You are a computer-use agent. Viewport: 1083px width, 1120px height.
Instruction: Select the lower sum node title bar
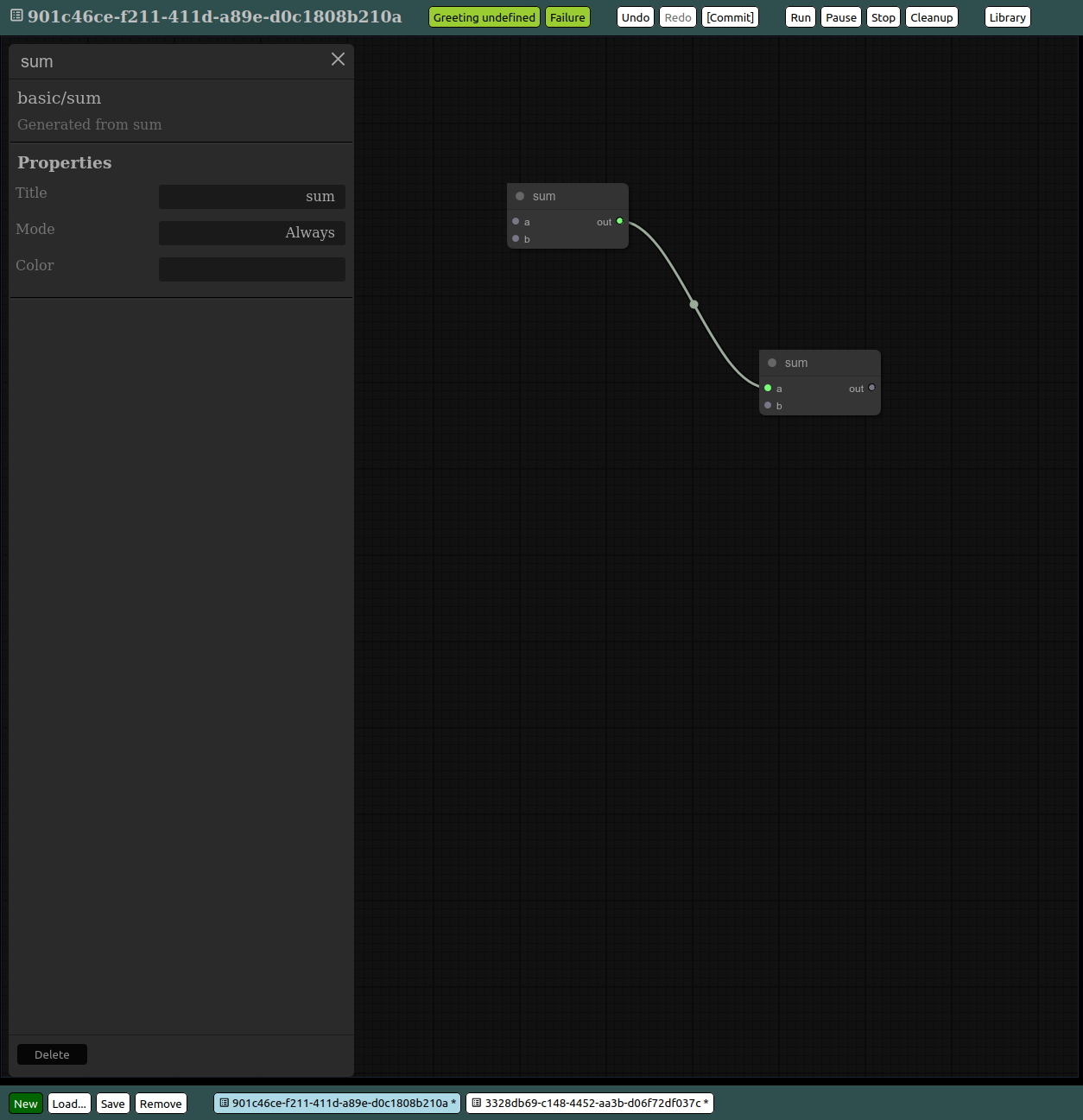point(820,363)
